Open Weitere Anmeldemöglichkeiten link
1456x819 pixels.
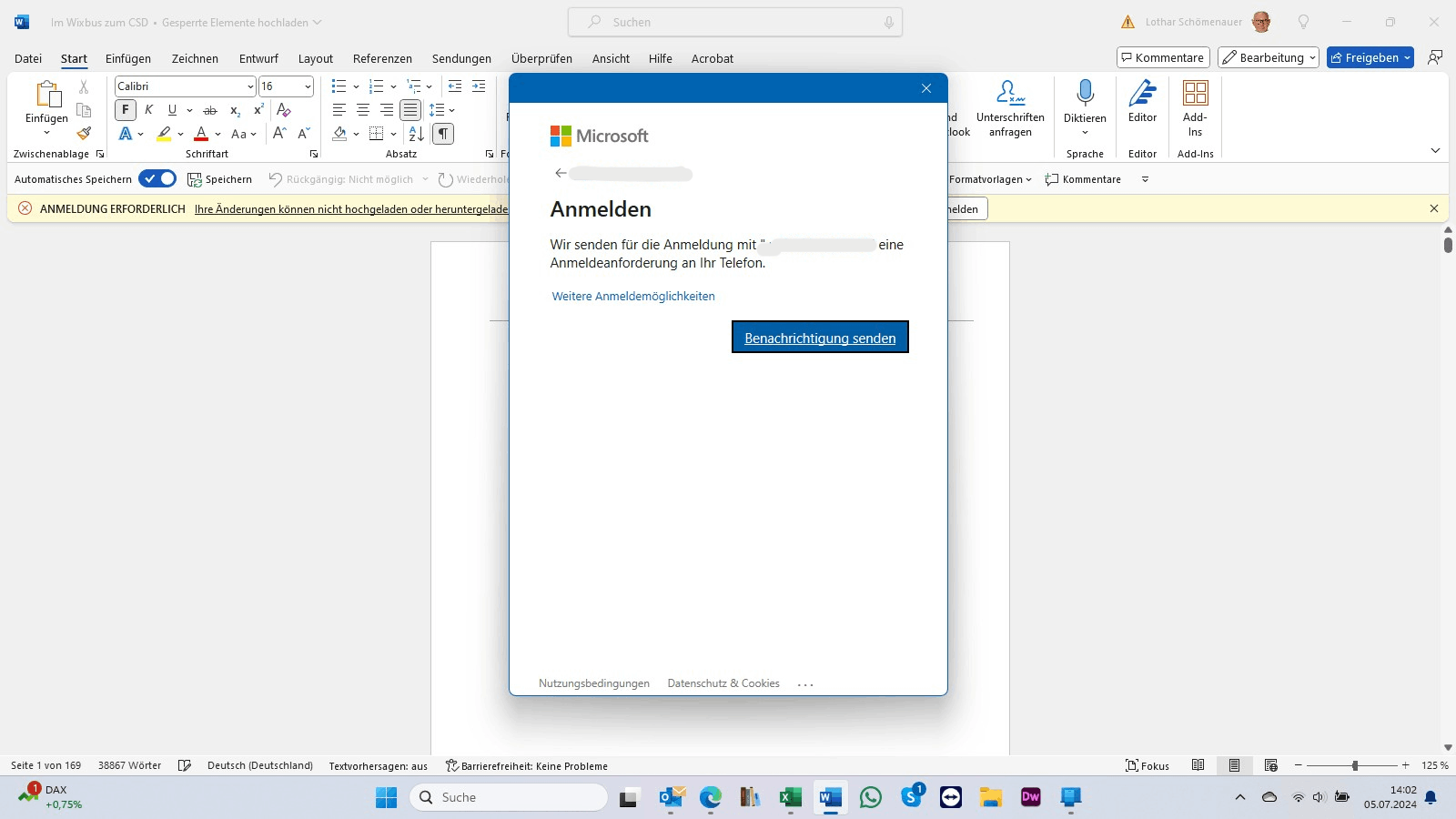click(633, 296)
